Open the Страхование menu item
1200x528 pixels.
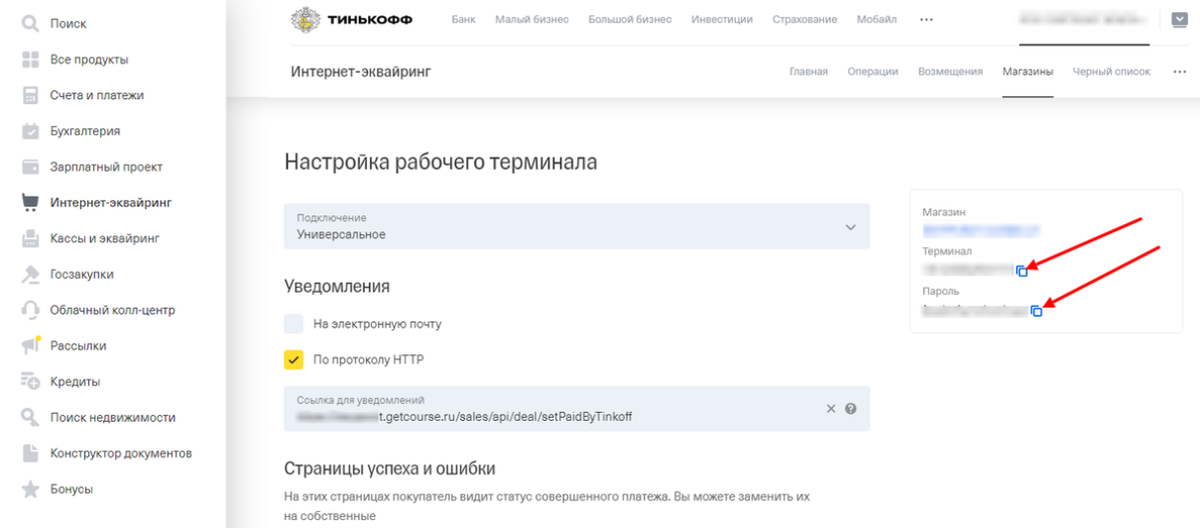(x=805, y=19)
